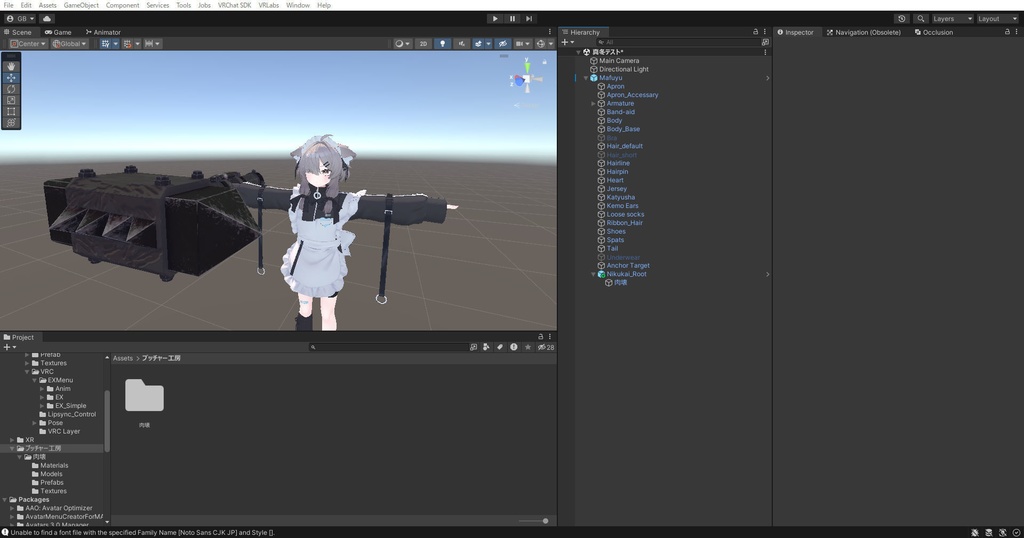1024x538 pixels.
Task: Adjust the Project icon size slider
Action: (545, 520)
